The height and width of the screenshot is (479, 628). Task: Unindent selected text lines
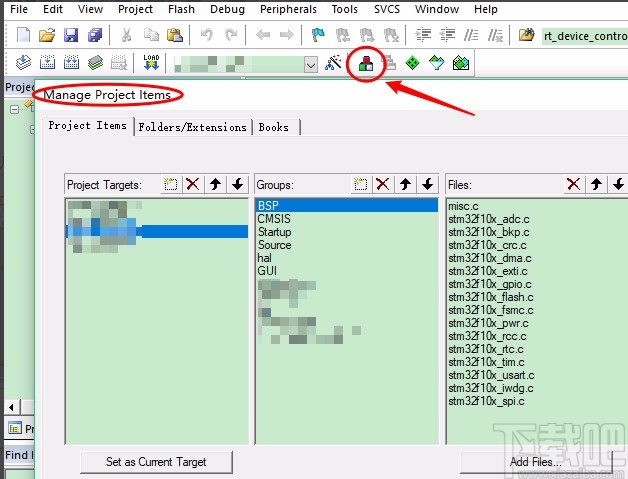(447, 35)
